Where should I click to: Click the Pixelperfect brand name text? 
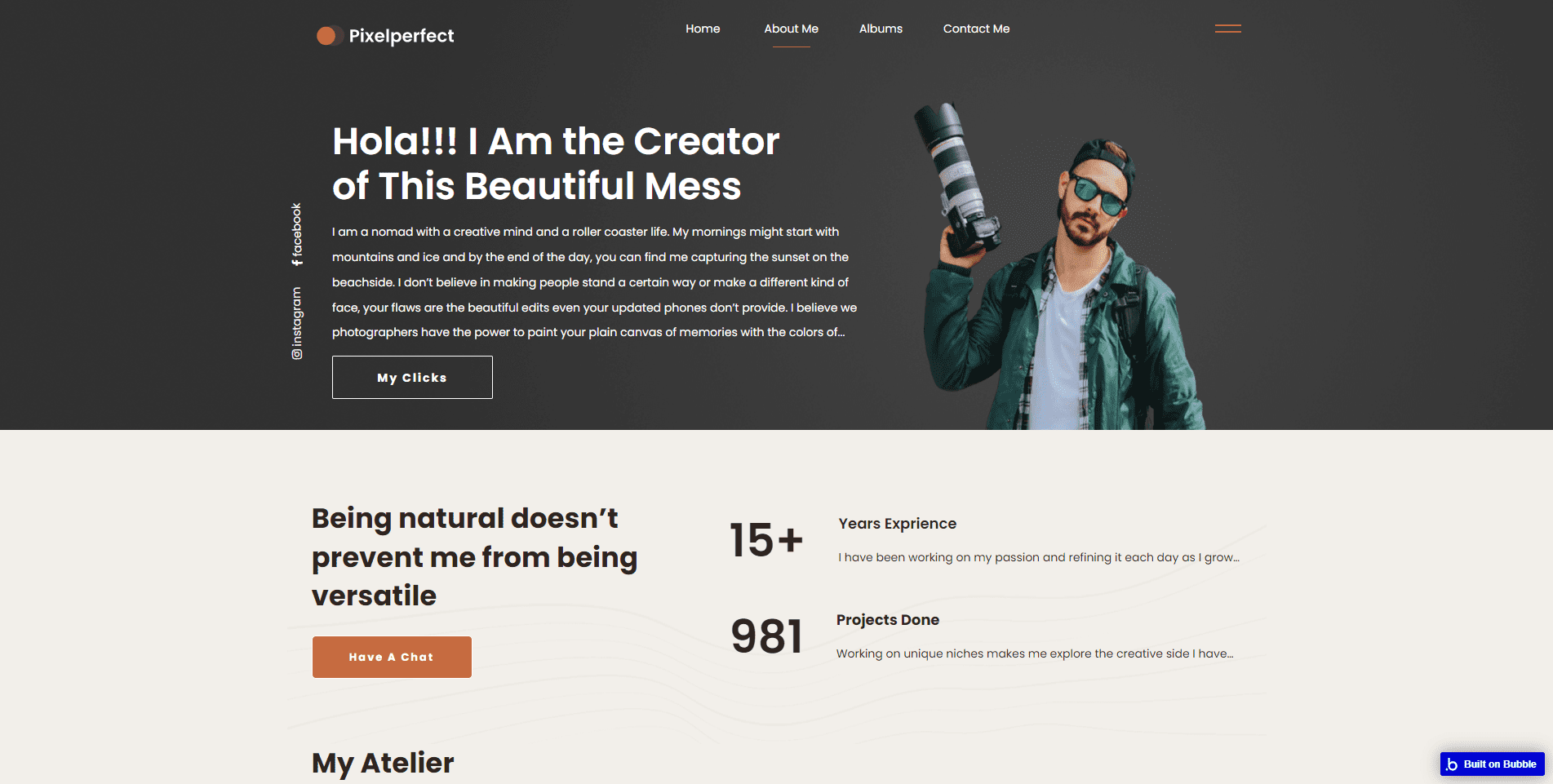[x=401, y=36]
